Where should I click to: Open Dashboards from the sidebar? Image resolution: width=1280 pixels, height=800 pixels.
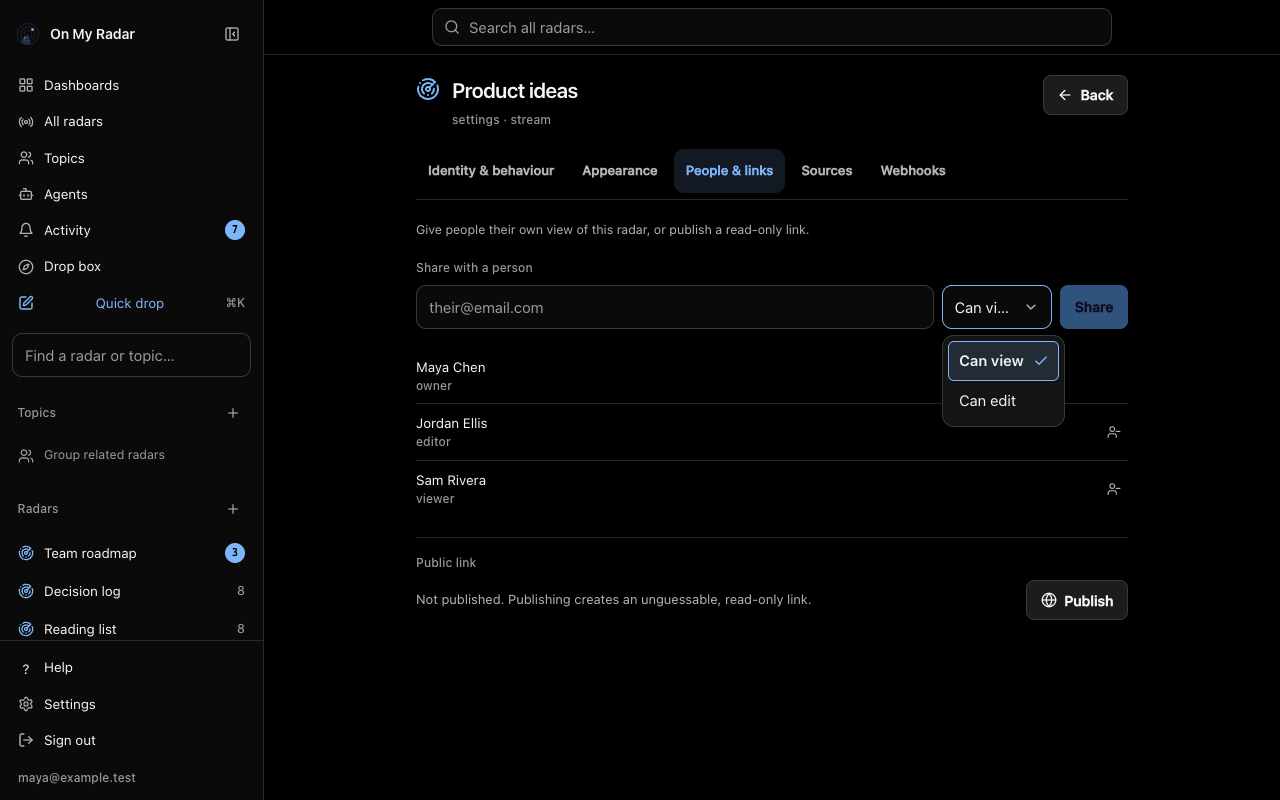tap(131, 85)
